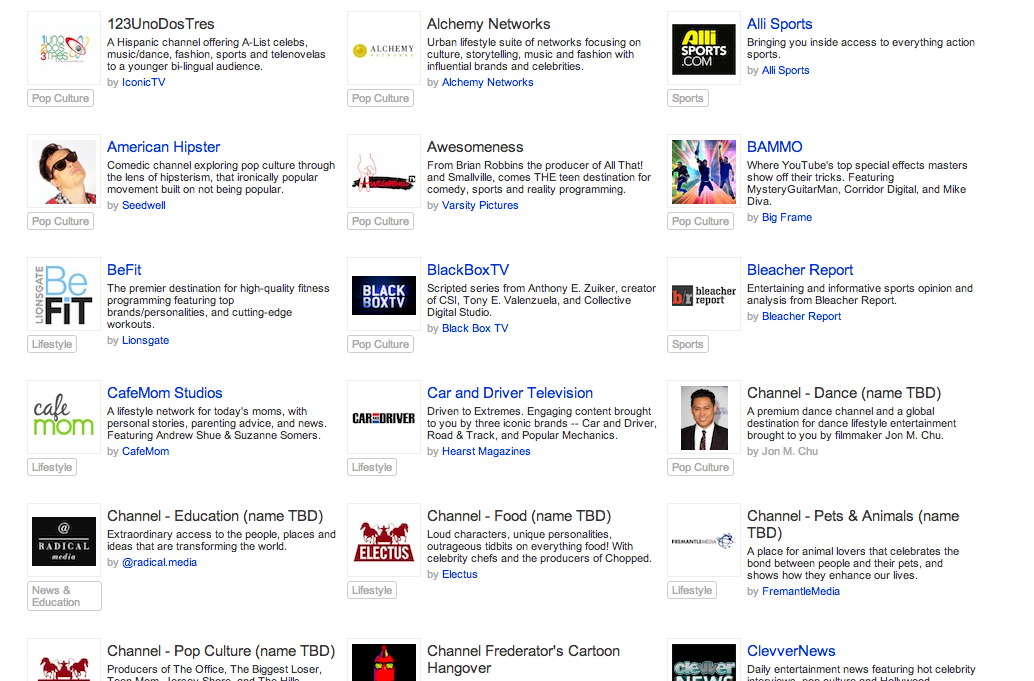The image size is (1034, 681).
Task: Visit the Hearst Magazines creator link
Action: coord(486,452)
